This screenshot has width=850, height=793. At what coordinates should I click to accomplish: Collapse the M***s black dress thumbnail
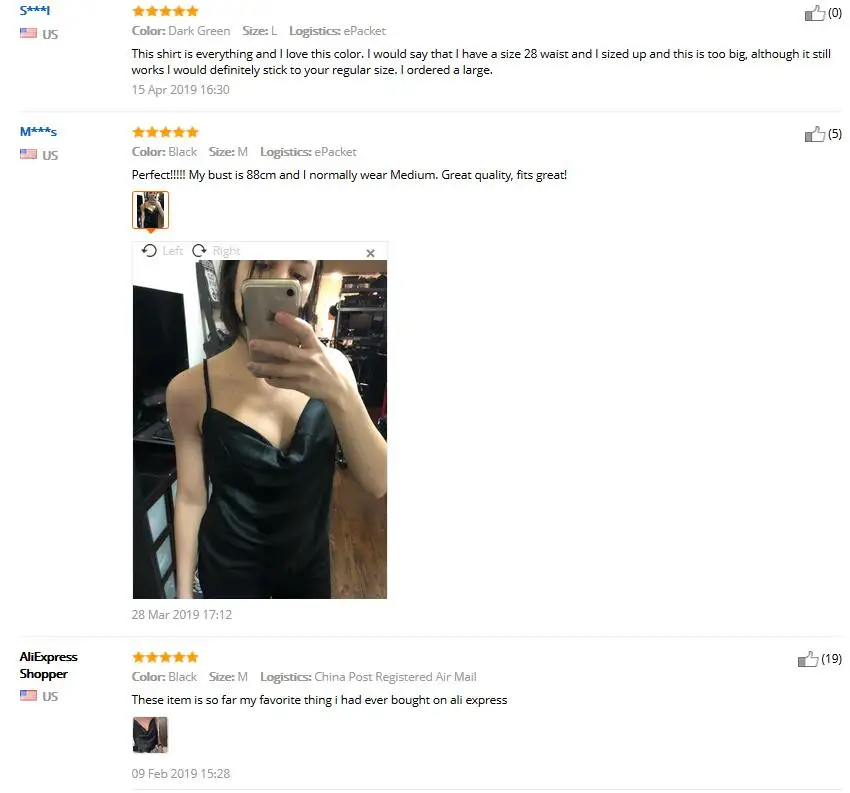[150, 210]
